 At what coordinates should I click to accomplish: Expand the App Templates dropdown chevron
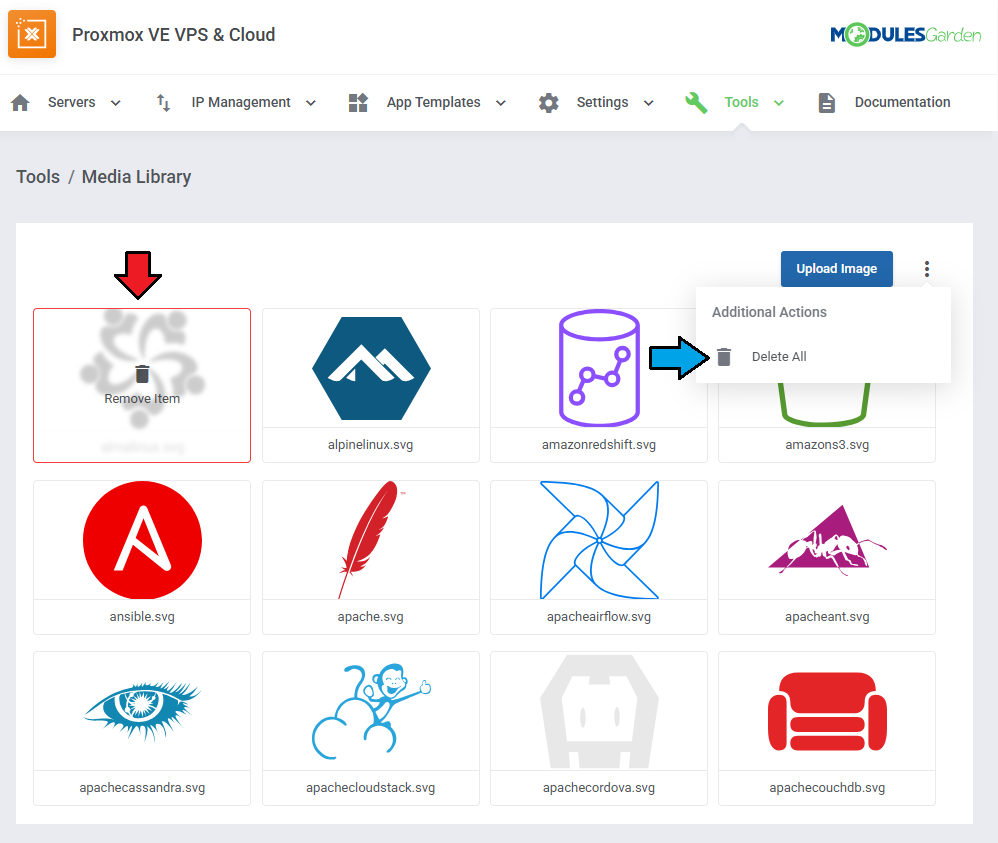click(501, 103)
